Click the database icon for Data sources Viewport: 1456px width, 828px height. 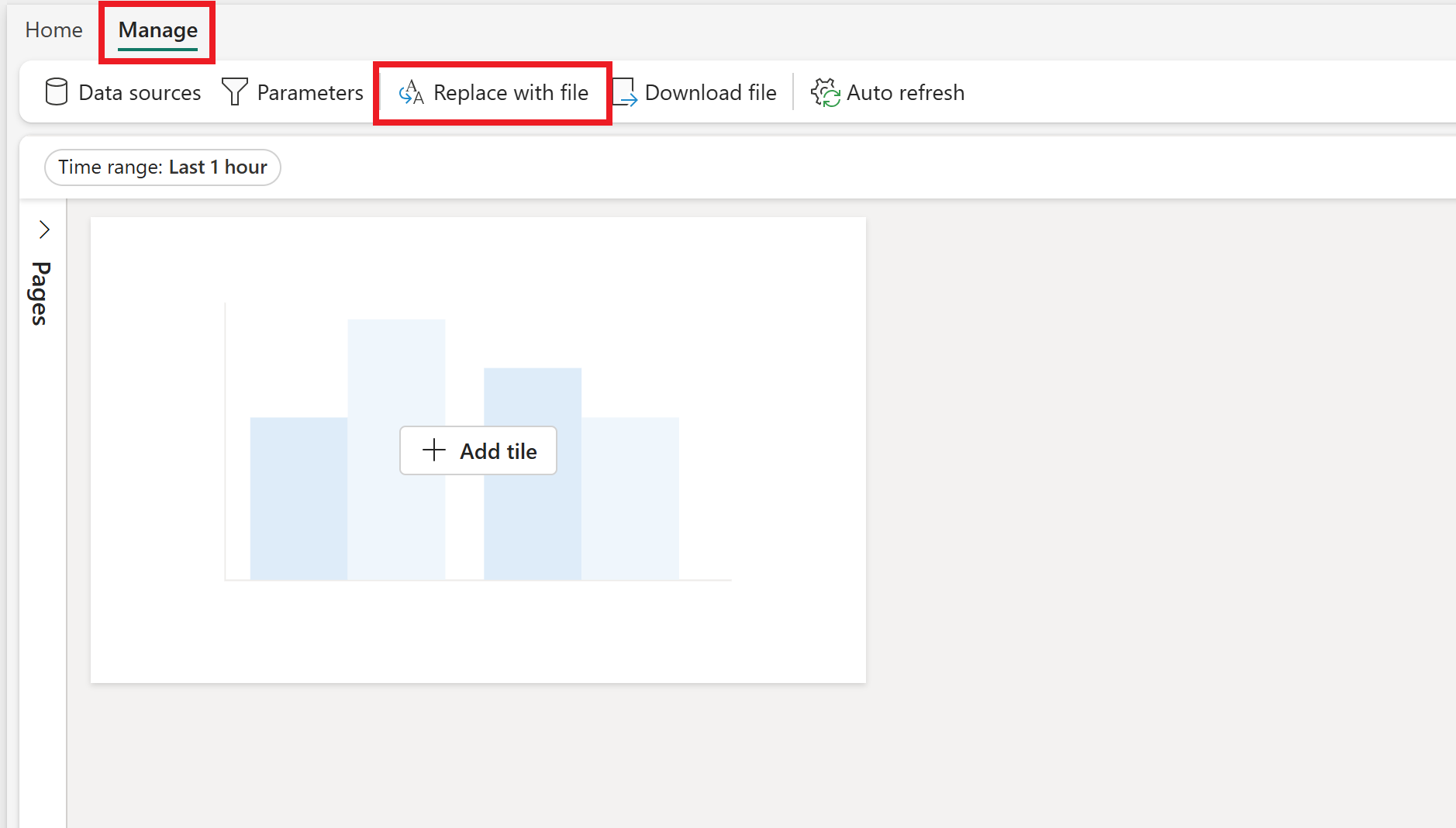point(56,91)
